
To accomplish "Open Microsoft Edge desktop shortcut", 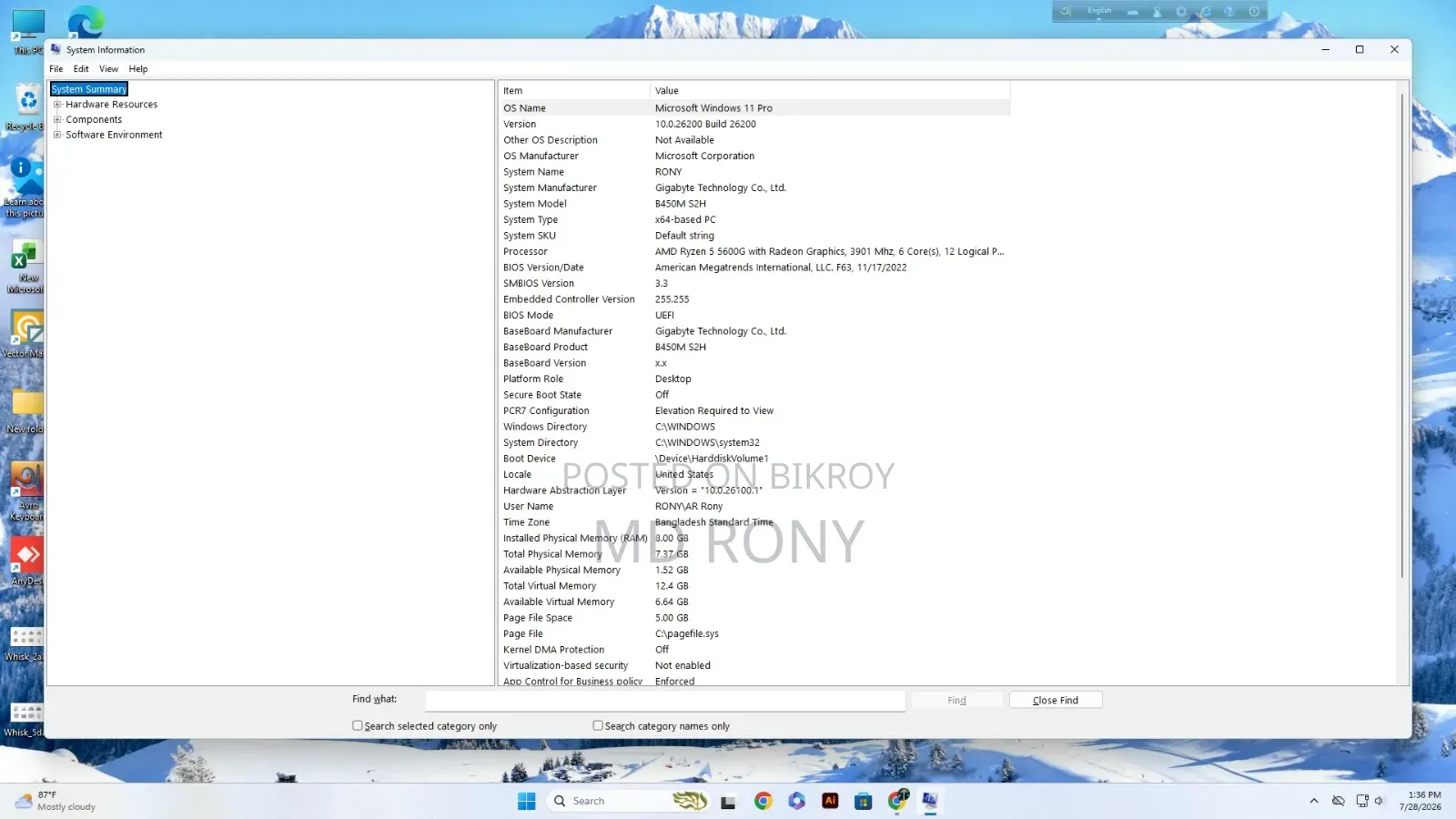I will pos(86,22).
